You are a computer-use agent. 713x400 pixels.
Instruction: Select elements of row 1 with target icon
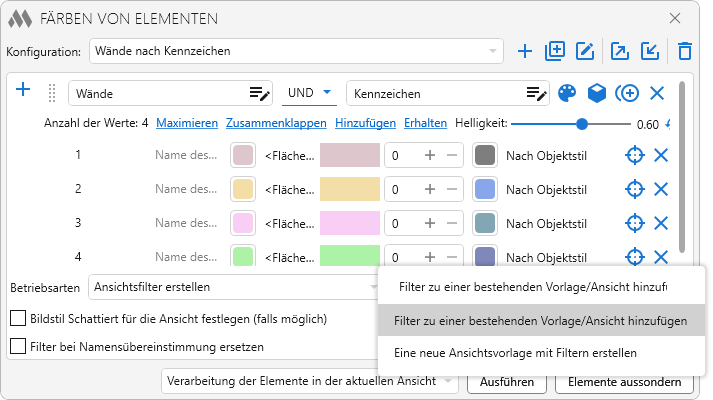pyautogui.click(x=633, y=155)
